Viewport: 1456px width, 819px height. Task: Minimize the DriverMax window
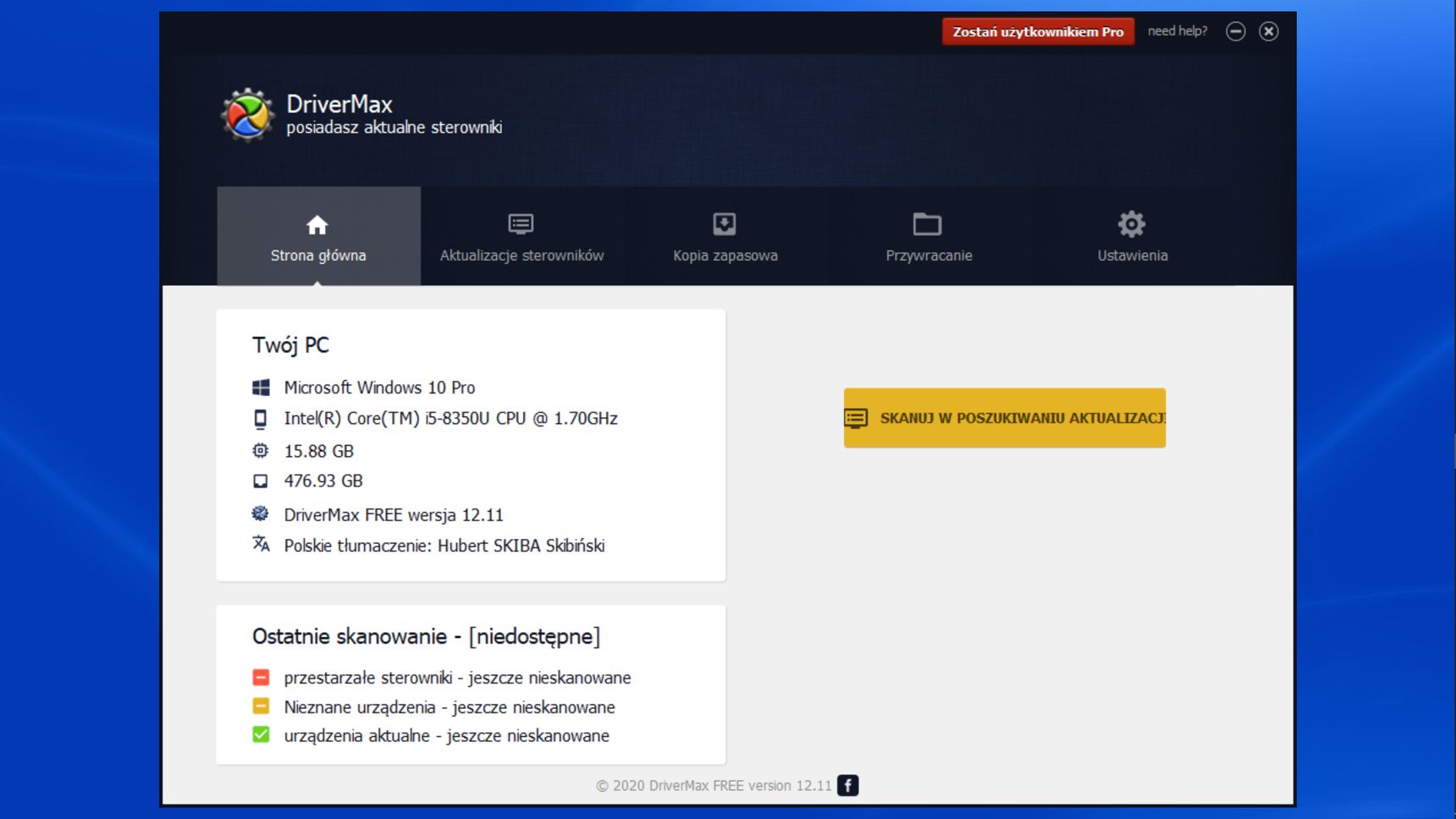click(x=1235, y=31)
